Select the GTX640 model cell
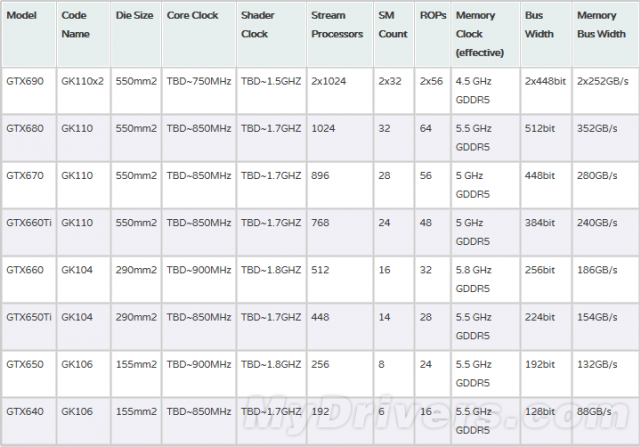640x447 pixels. point(29,421)
